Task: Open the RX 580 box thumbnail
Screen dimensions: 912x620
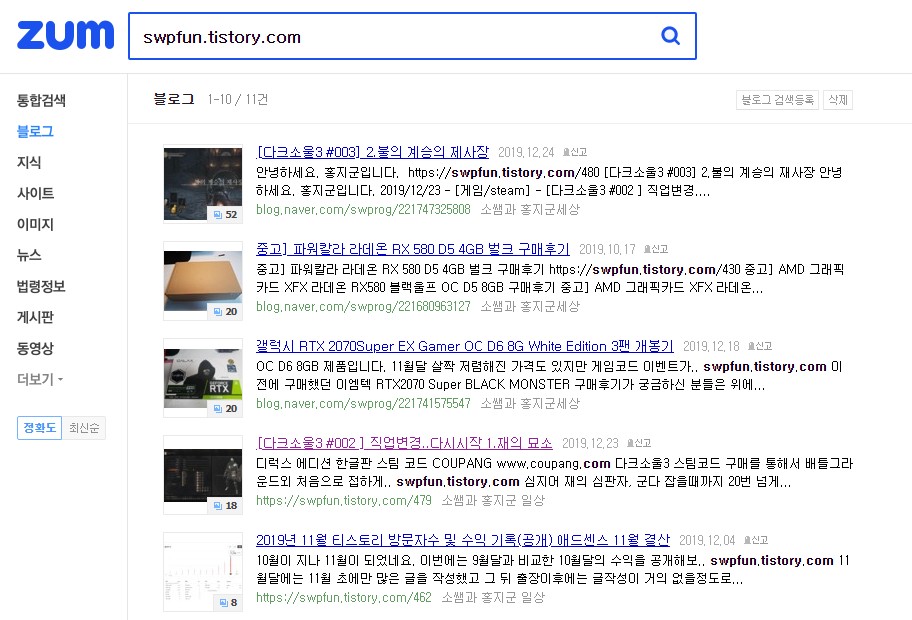Action: [x=203, y=281]
